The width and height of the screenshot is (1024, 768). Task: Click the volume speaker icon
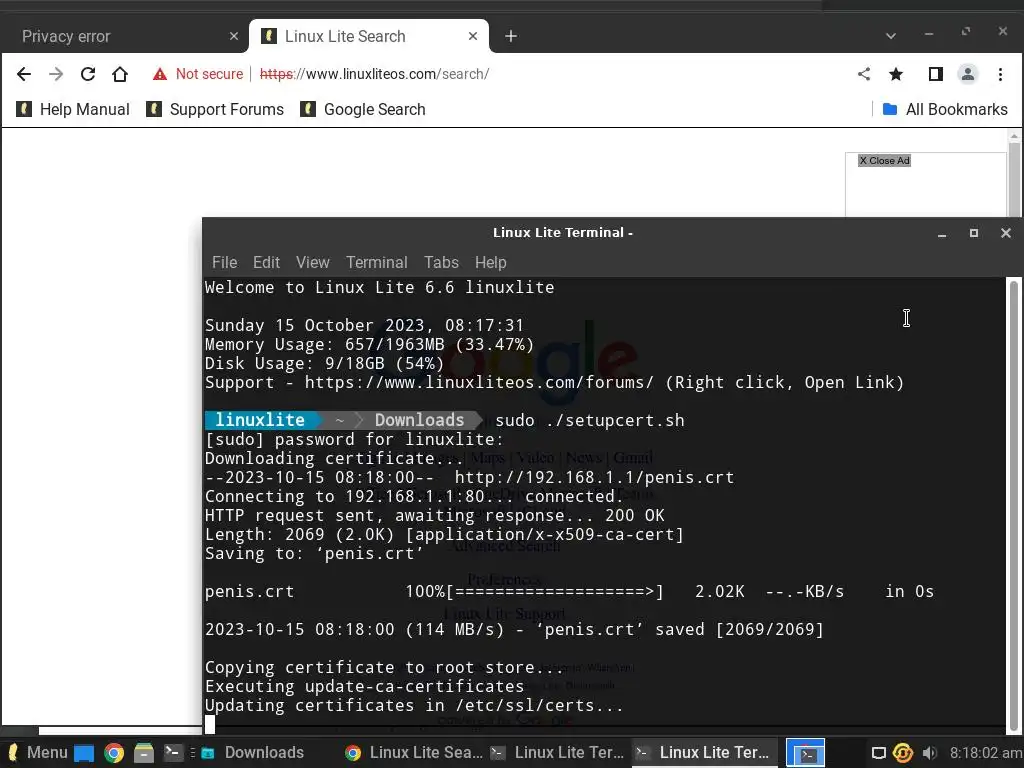[929, 753]
